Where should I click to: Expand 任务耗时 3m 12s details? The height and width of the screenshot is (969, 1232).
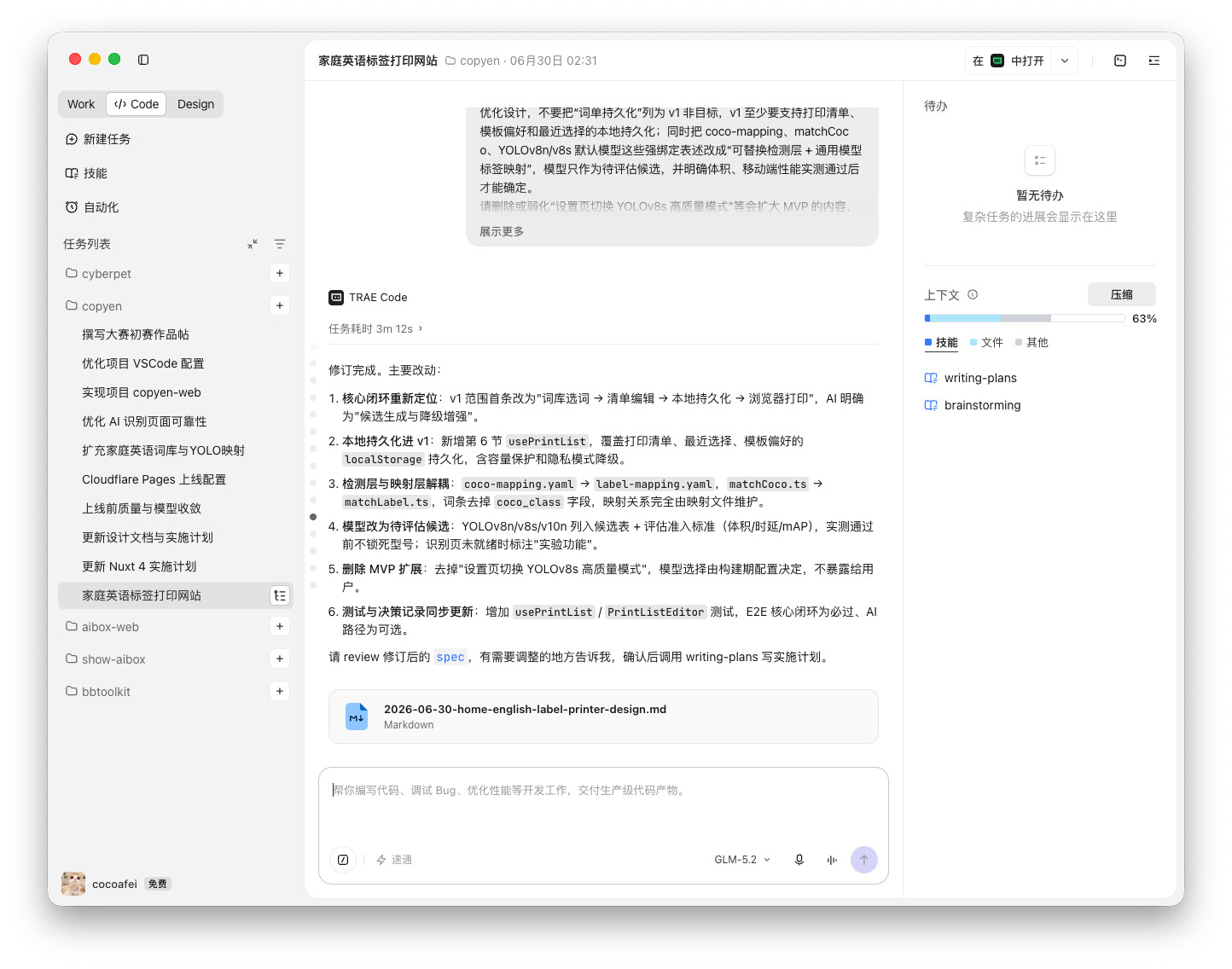click(x=375, y=328)
